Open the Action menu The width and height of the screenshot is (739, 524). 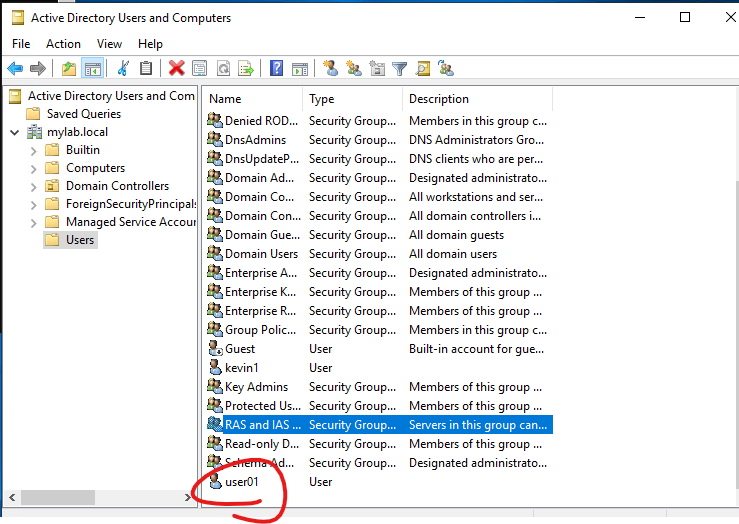coord(63,44)
